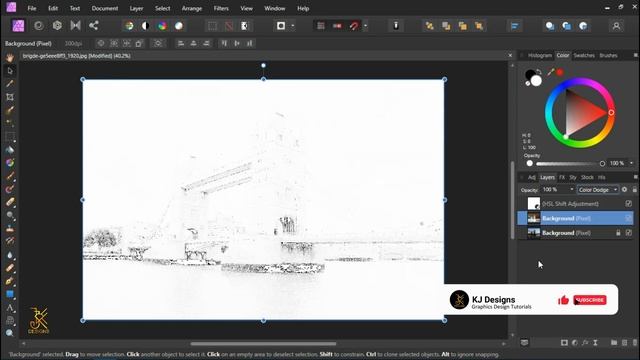Image resolution: width=640 pixels, height=360 pixels.
Task: Switch to Develop Persona
Action: pos(57,26)
